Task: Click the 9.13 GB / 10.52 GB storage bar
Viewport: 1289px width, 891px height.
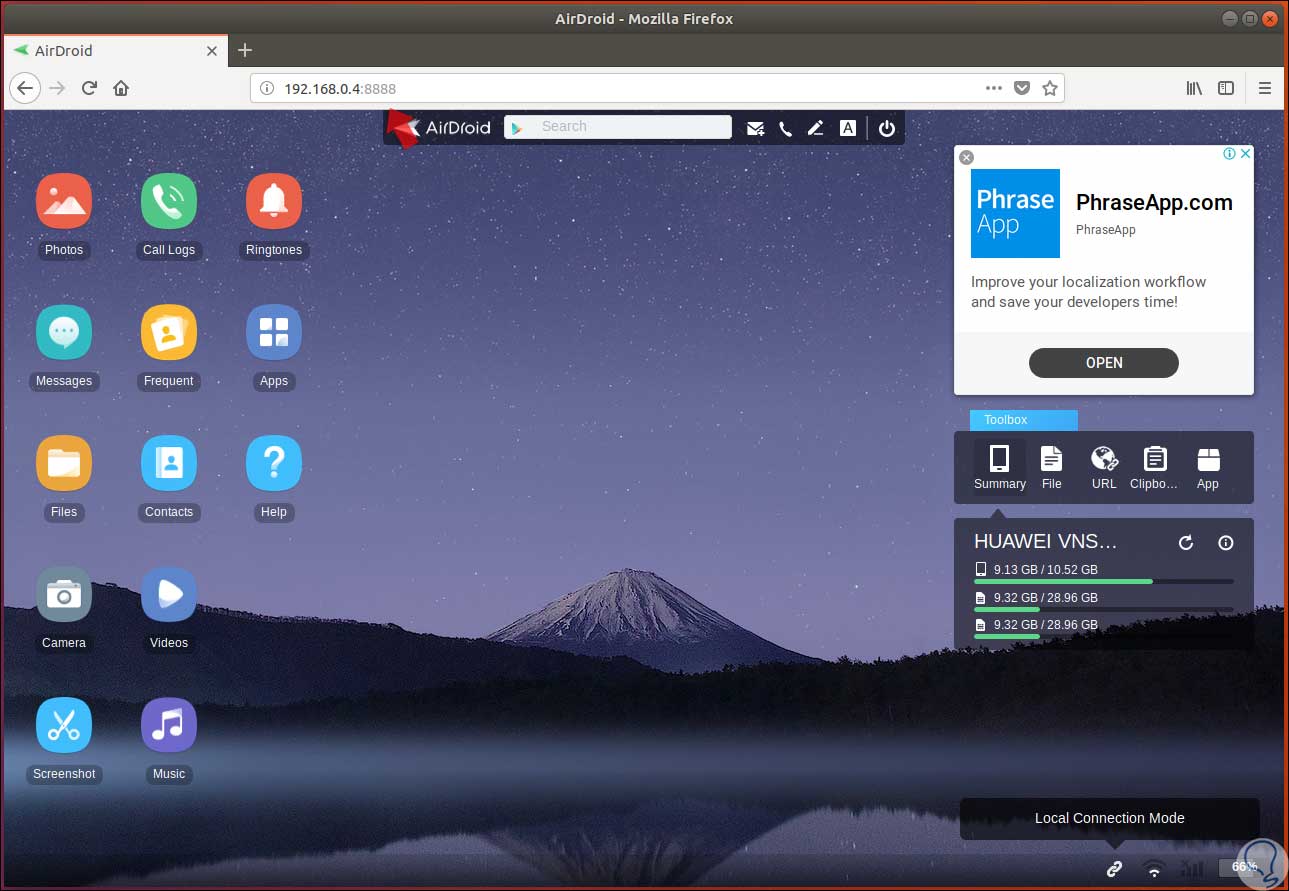Action: pyautogui.click(x=1104, y=581)
